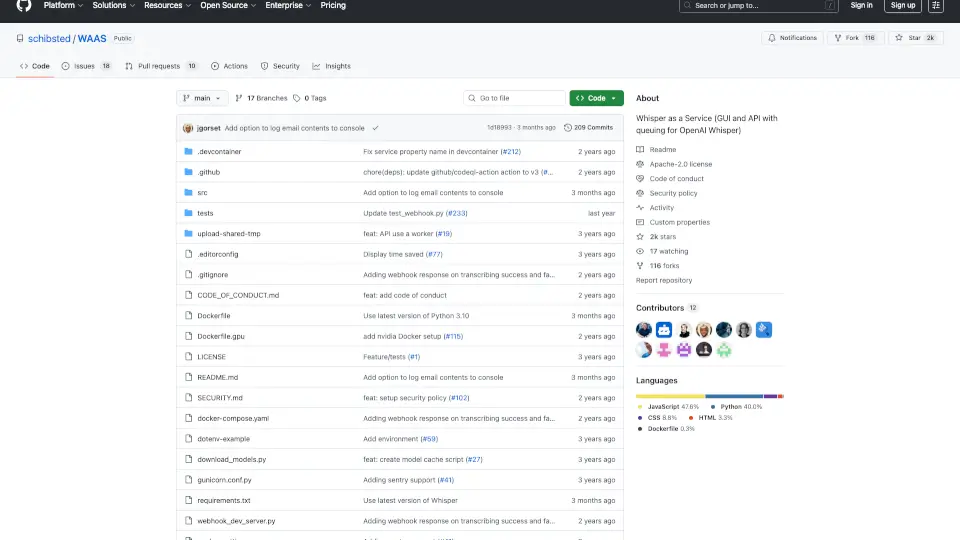960x540 pixels.
Task: Open the tests folder
Action: pos(205,213)
